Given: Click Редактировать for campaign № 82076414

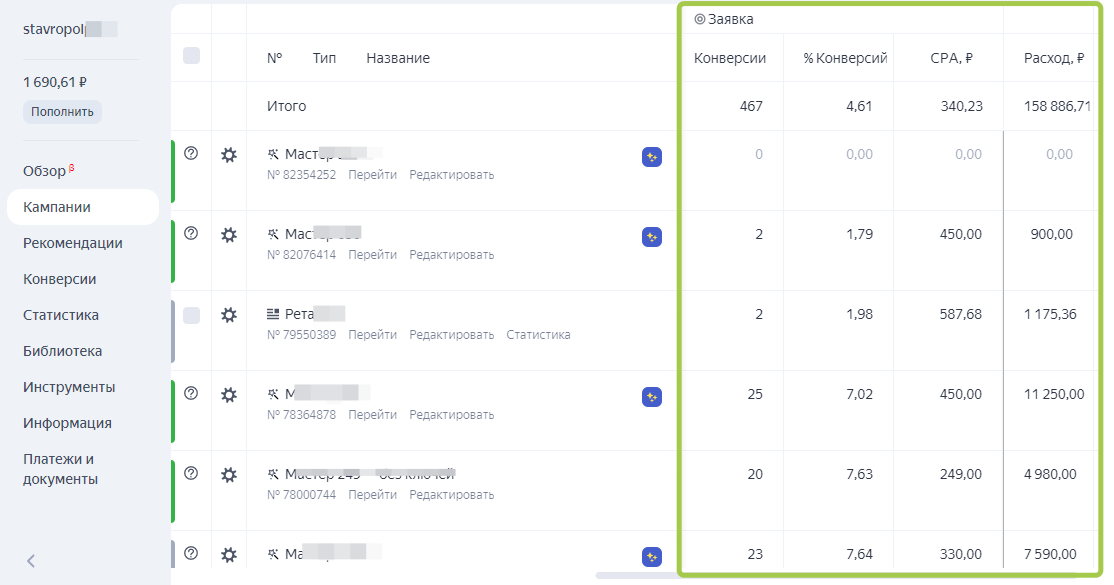Looking at the screenshot, I should pos(451,254).
